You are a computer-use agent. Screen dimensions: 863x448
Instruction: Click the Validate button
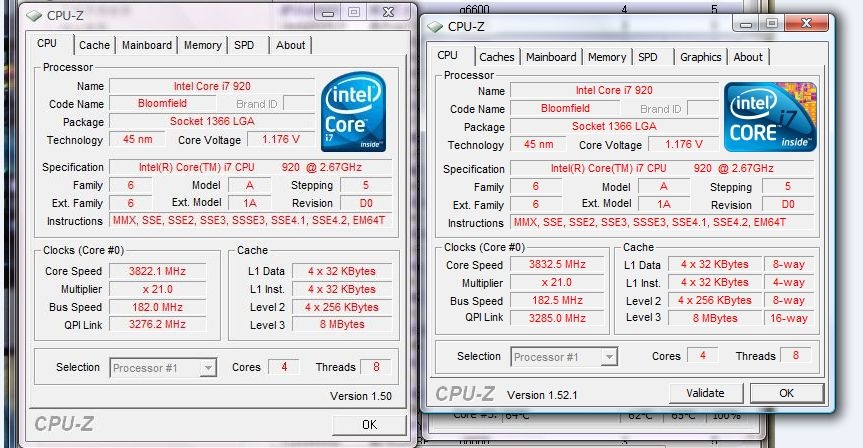click(x=706, y=393)
